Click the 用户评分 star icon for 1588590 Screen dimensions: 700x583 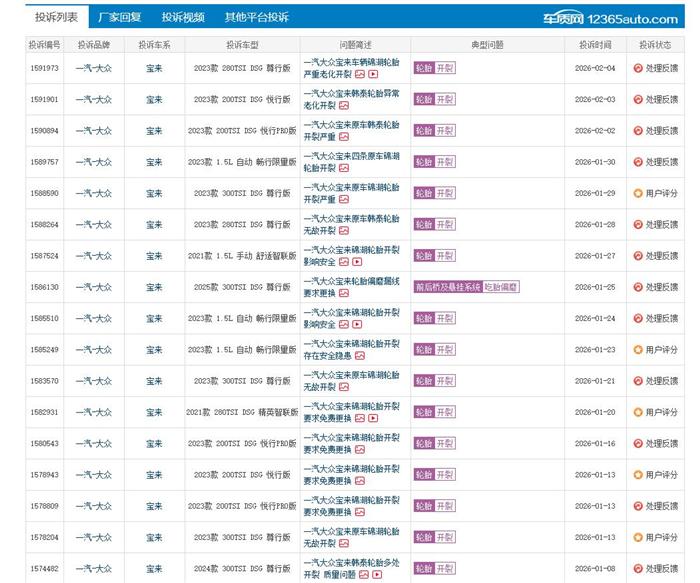pos(638,193)
